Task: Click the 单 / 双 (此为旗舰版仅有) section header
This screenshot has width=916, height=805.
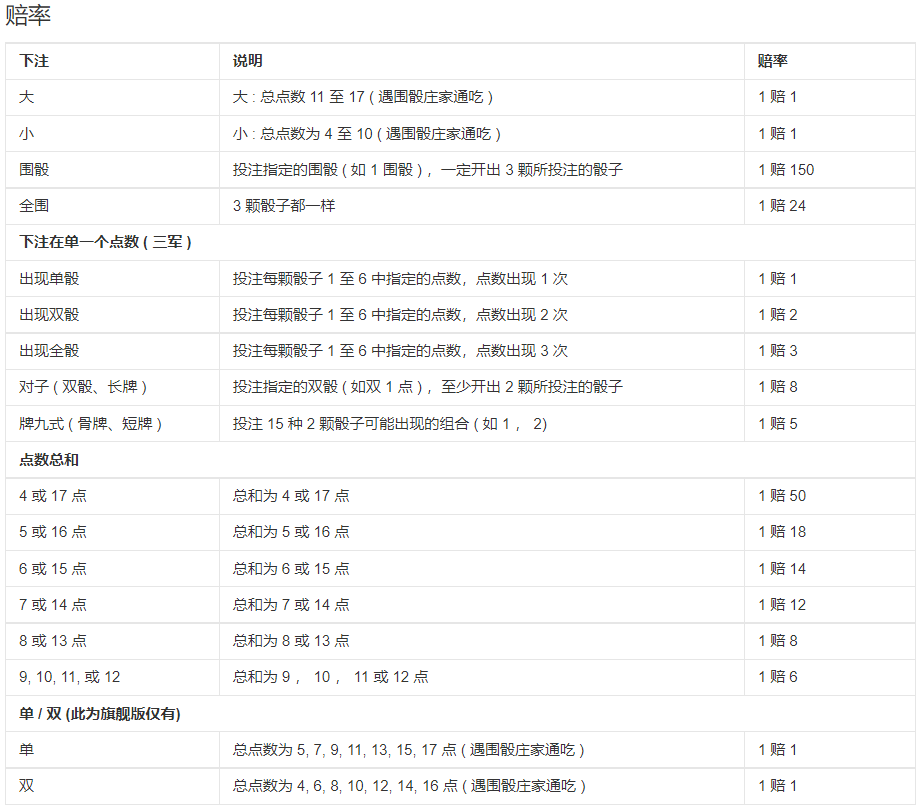Action: pos(100,714)
